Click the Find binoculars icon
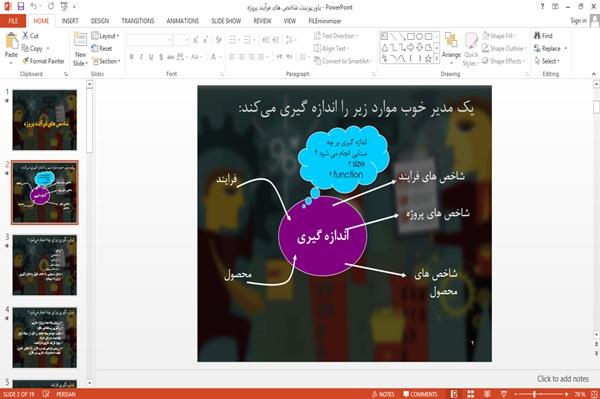600x399 pixels. pos(537,36)
